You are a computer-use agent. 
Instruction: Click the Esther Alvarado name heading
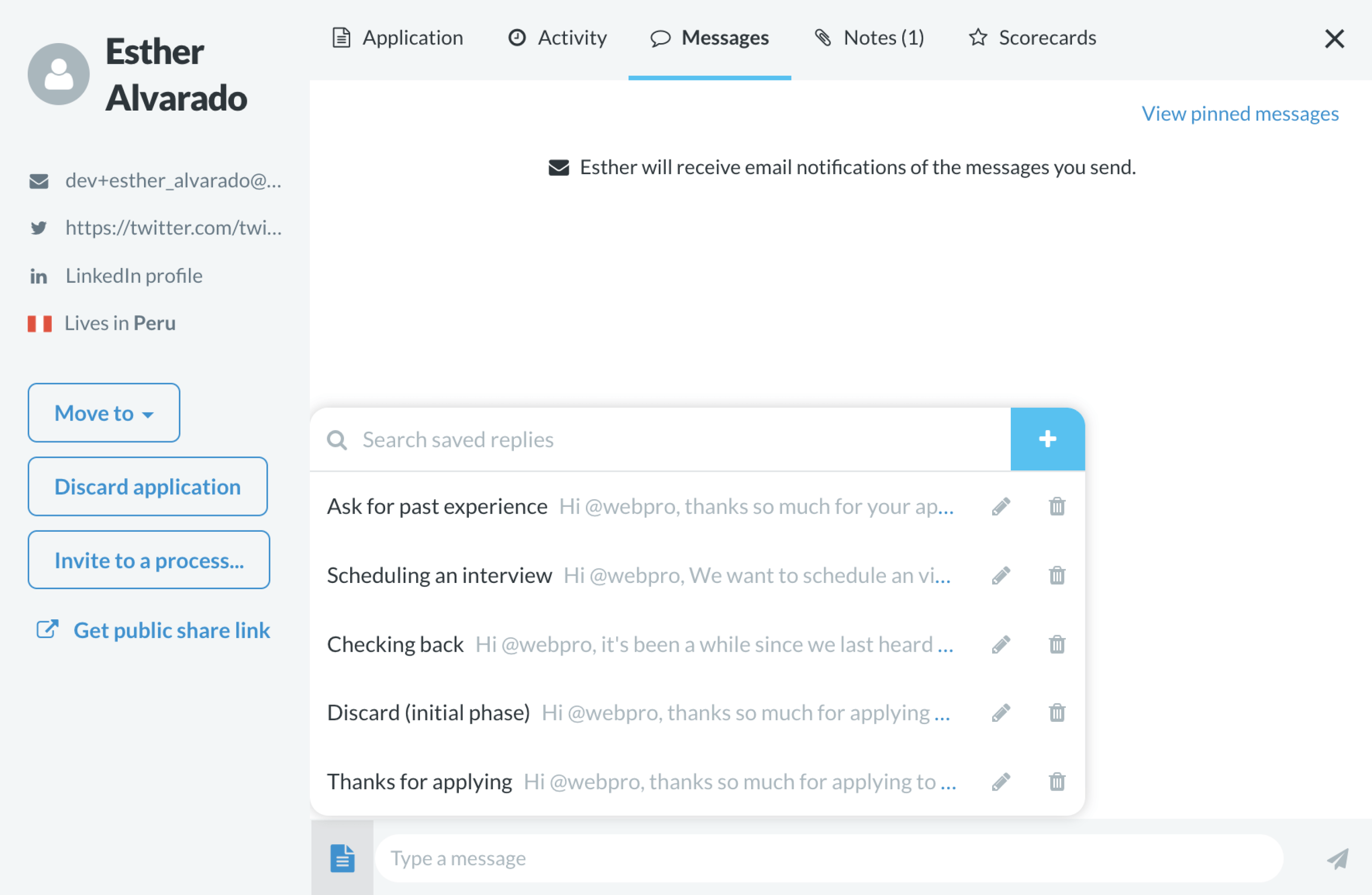point(177,74)
